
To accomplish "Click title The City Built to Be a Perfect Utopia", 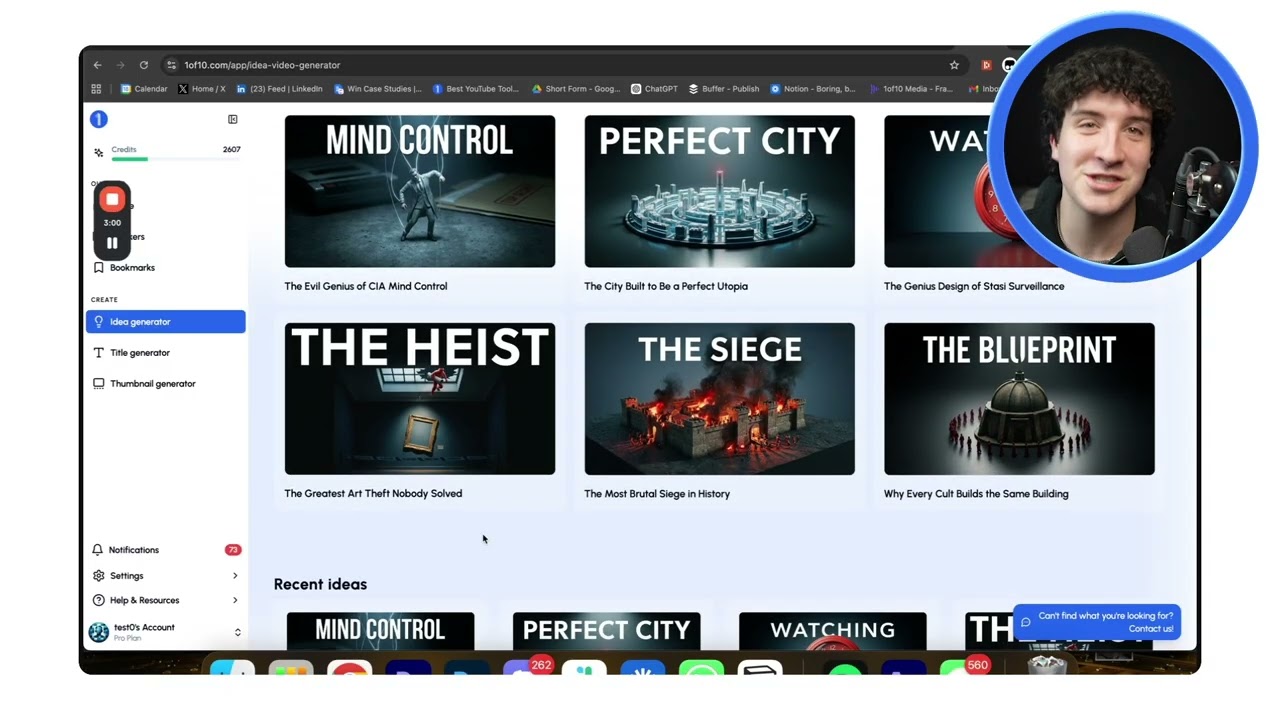I will [666, 286].
